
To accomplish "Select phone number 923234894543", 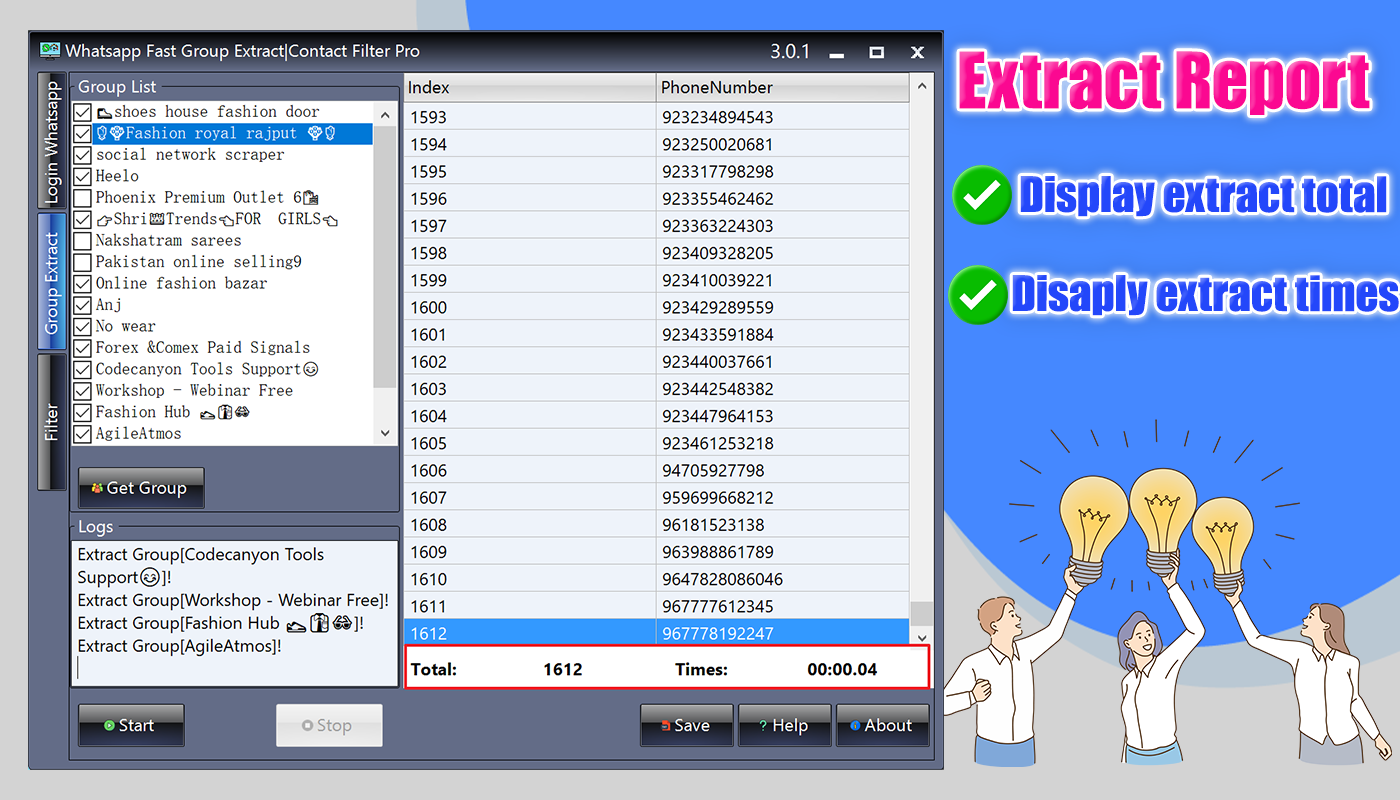I will 783,117.
